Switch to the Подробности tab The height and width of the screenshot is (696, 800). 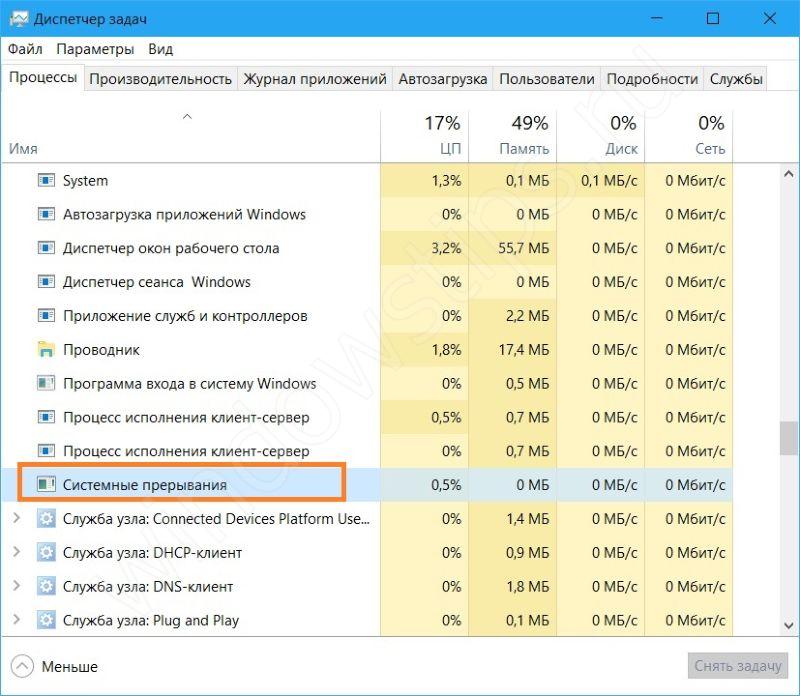(x=652, y=79)
